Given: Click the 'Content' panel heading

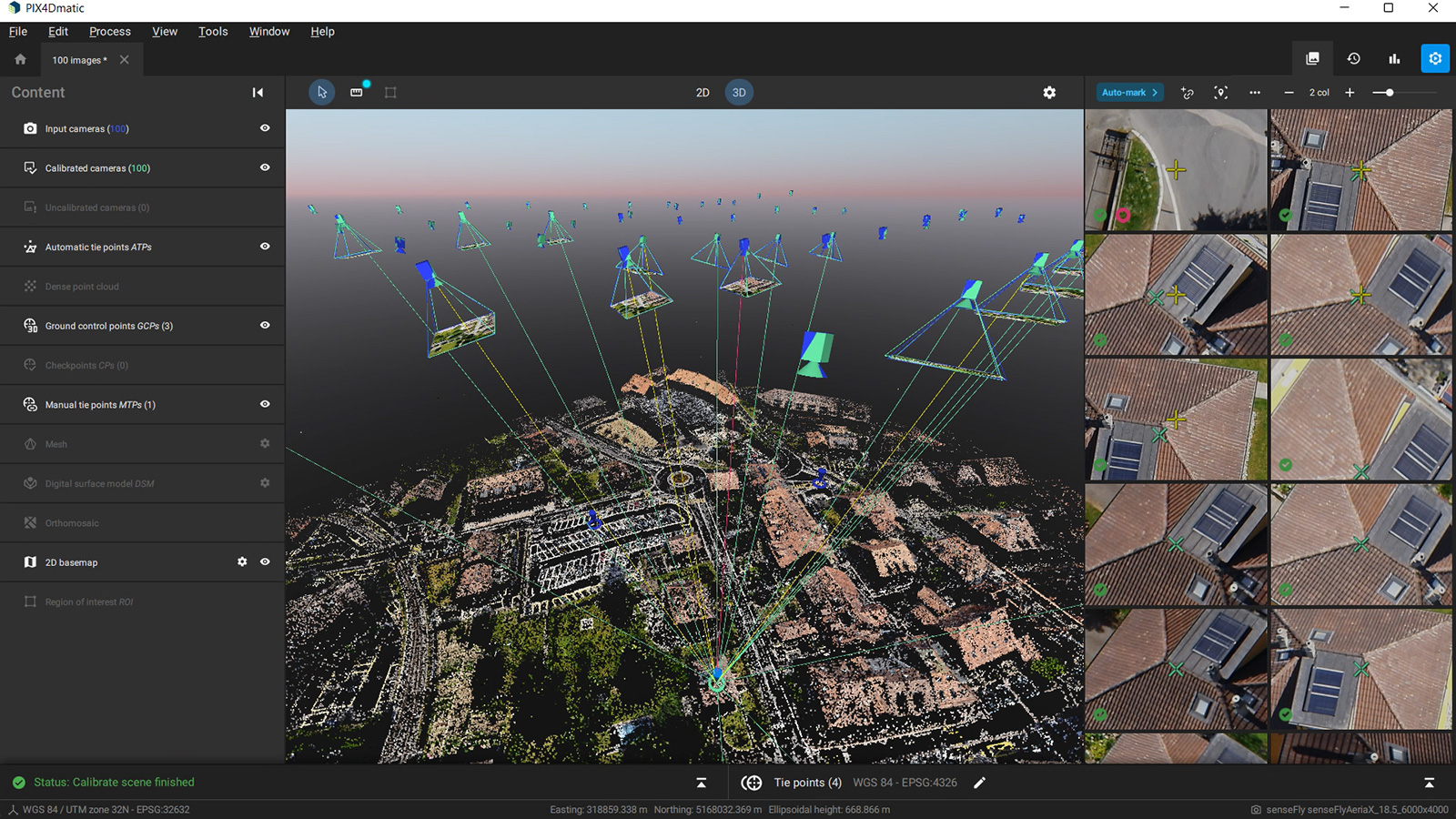Looking at the screenshot, I should [x=38, y=92].
